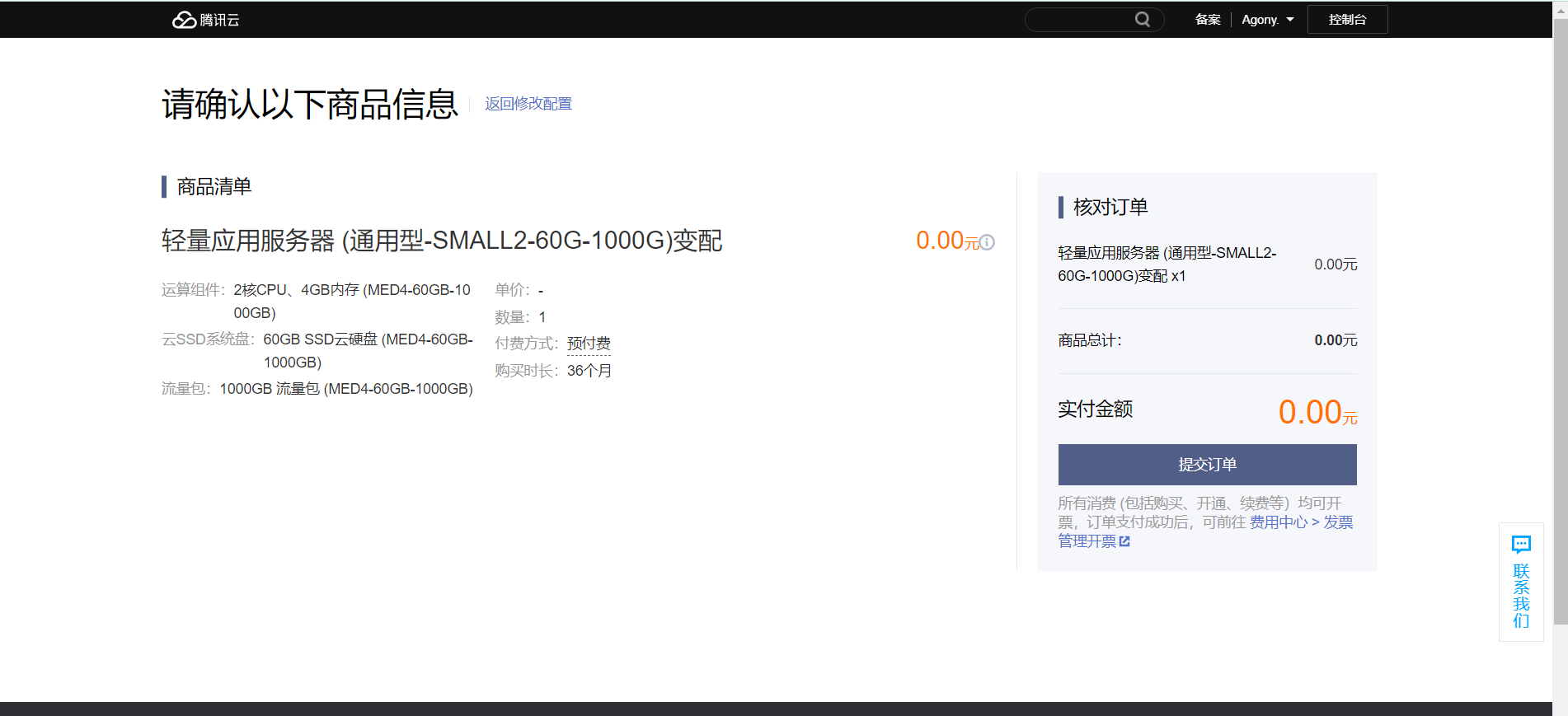This screenshot has height=716, width=1568.
Task: Expand the Agony. account dropdown
Action: (1268, 20)
